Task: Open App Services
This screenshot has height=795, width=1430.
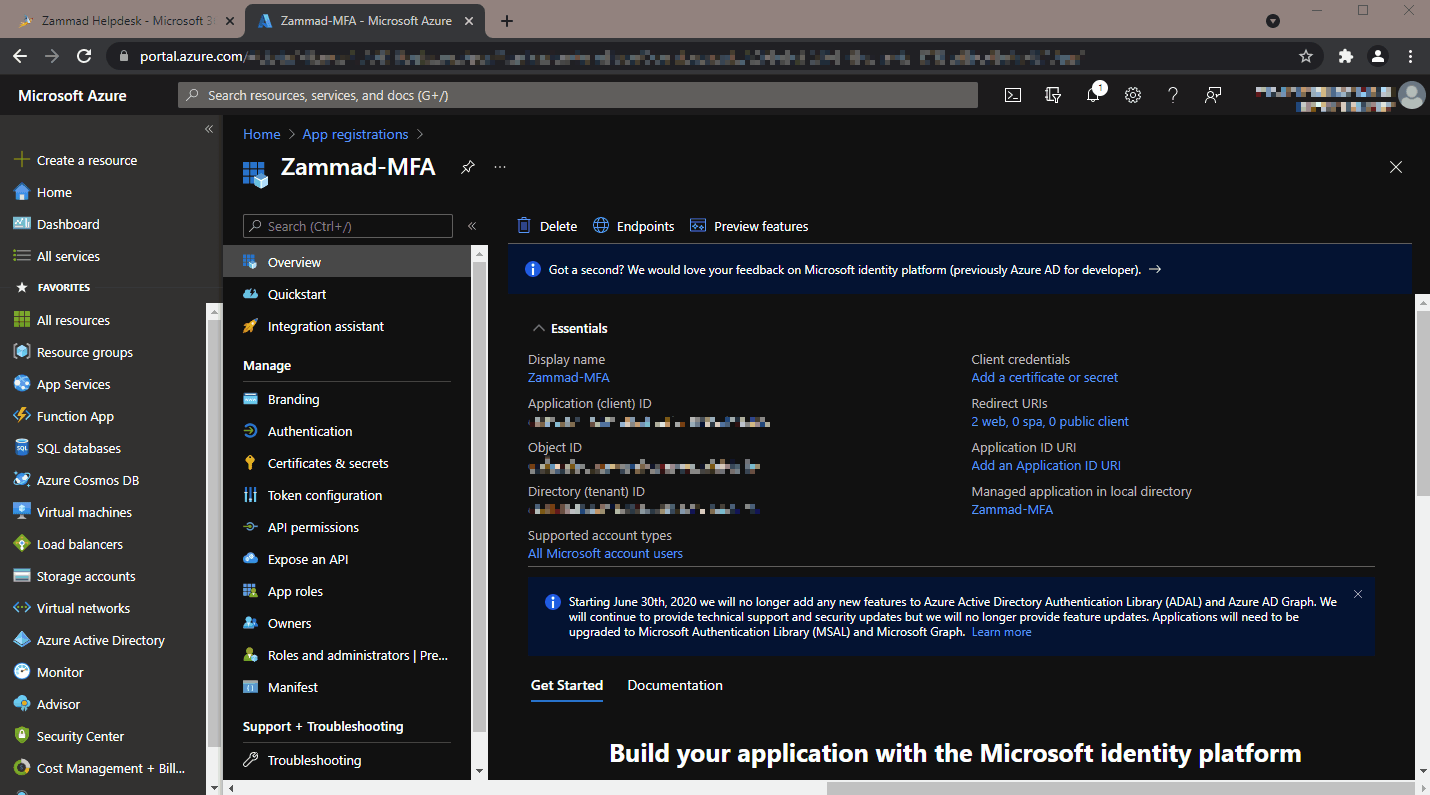Action: [103, 384]
